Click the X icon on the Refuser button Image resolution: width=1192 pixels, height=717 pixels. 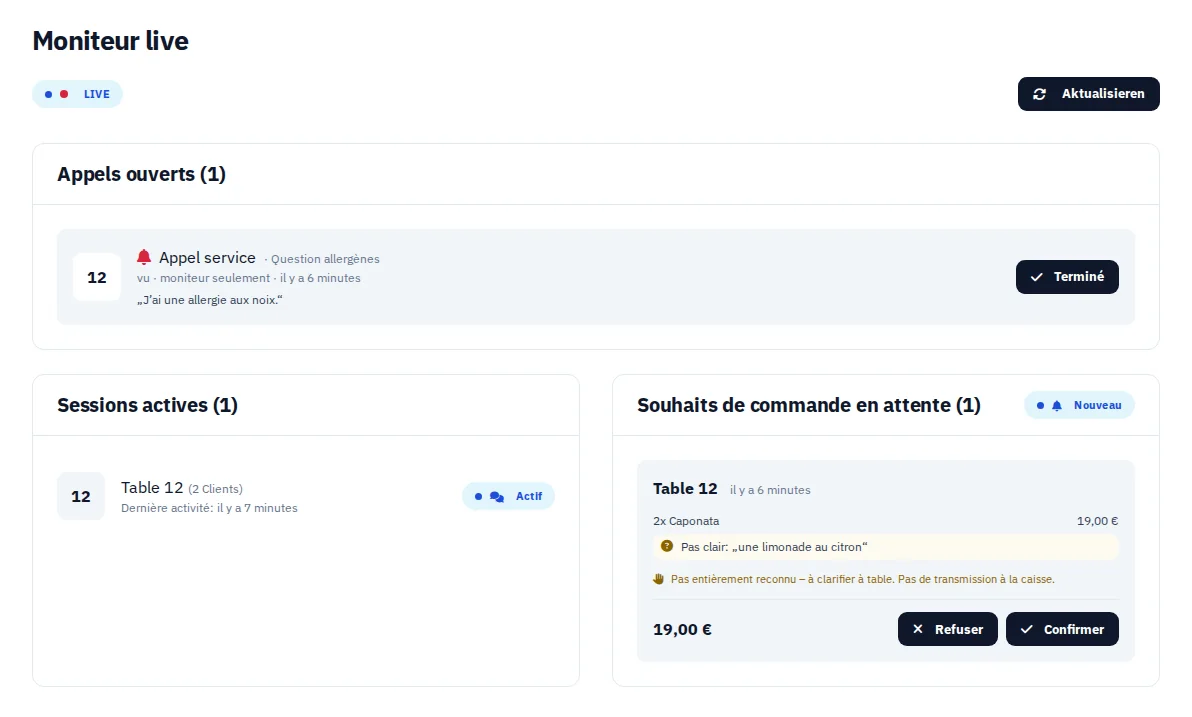point(918,629)
